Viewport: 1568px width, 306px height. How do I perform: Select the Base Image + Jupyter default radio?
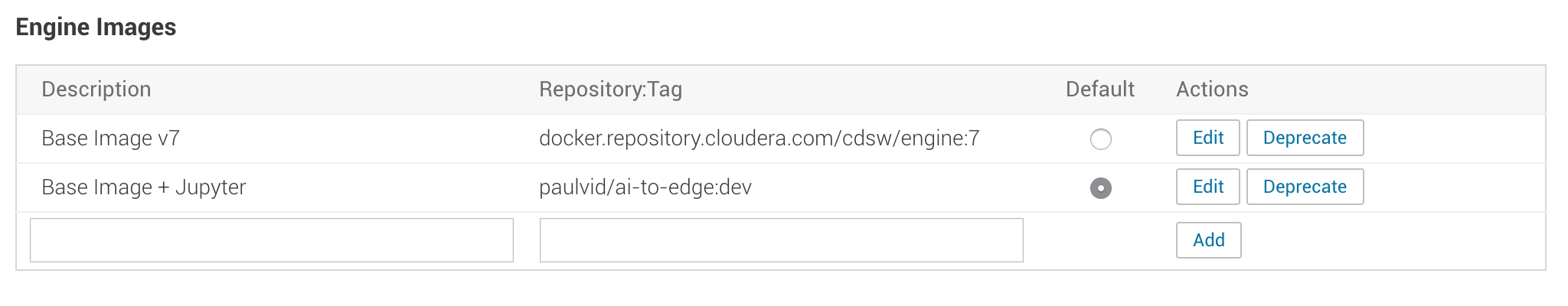(x=1100, y=188)
